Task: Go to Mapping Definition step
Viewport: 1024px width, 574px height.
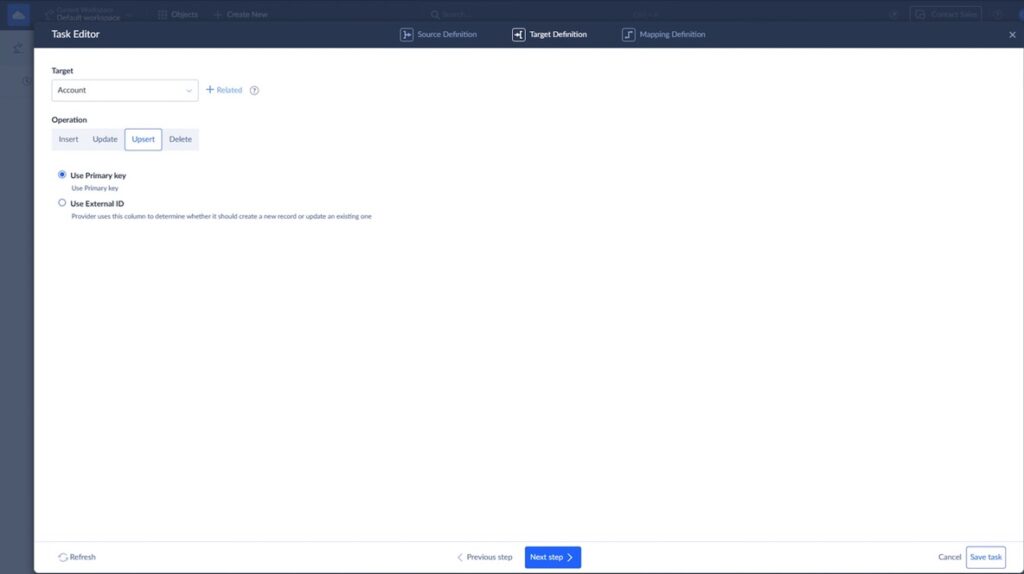Action: pos(664,35)
